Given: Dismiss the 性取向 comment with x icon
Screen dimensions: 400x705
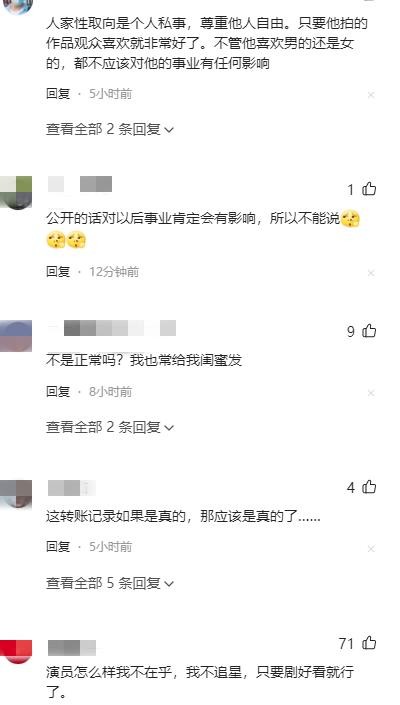Looking at the screenshot, I should [371, 95].
